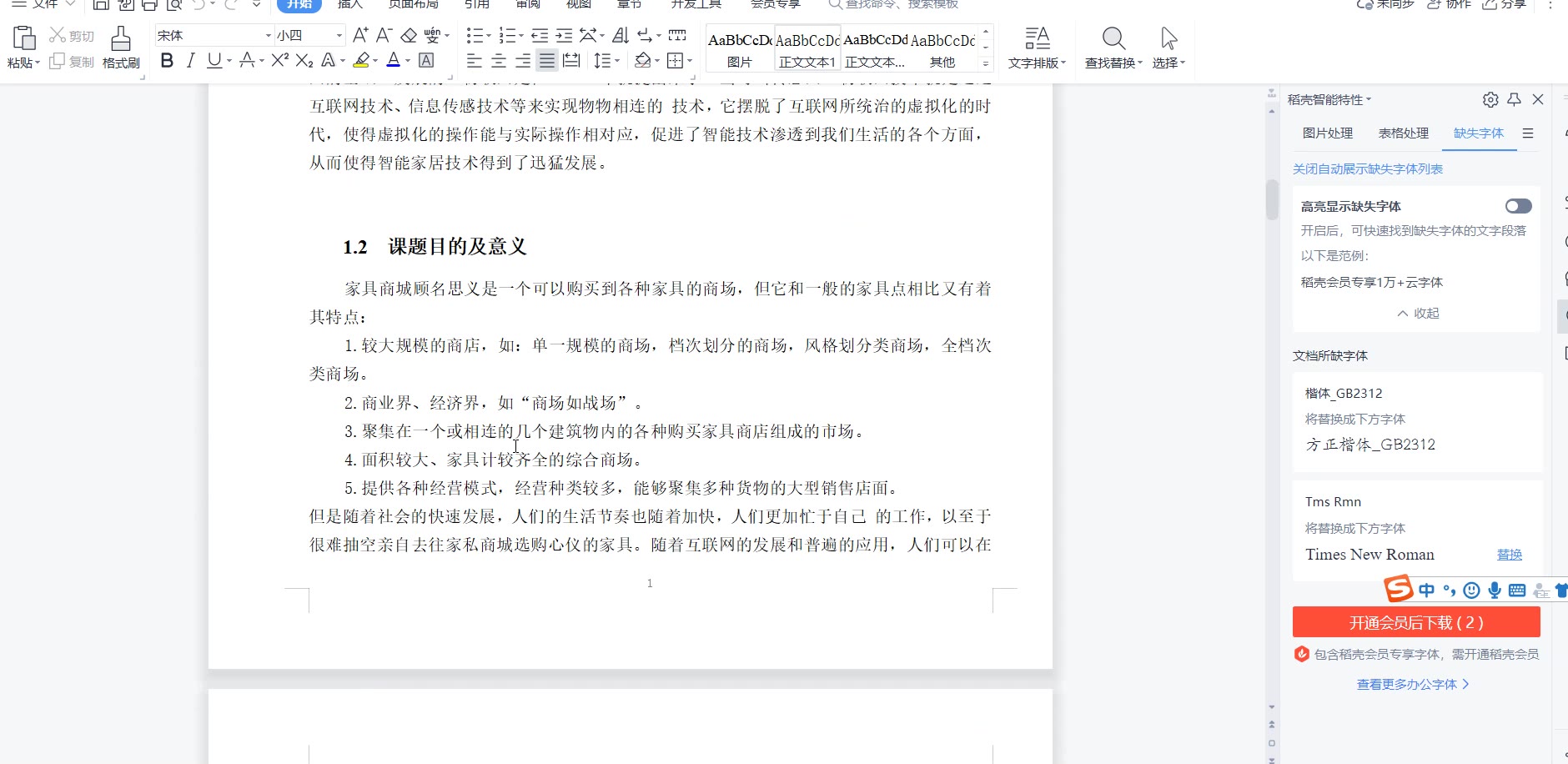
Task: Expand the underline style arrow
Action: click(229, 61)
